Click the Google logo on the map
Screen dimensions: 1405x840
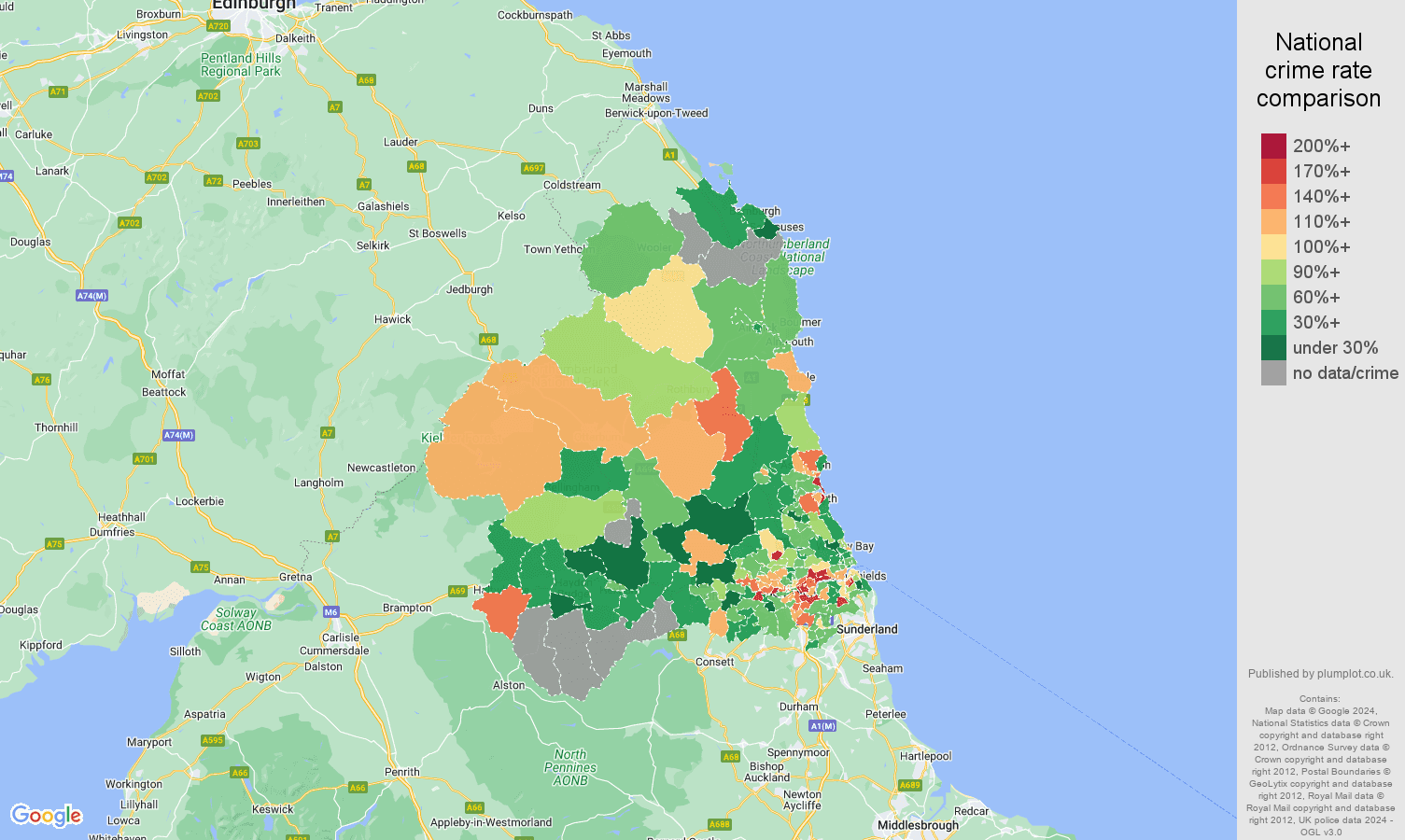(x=47, y=816)
